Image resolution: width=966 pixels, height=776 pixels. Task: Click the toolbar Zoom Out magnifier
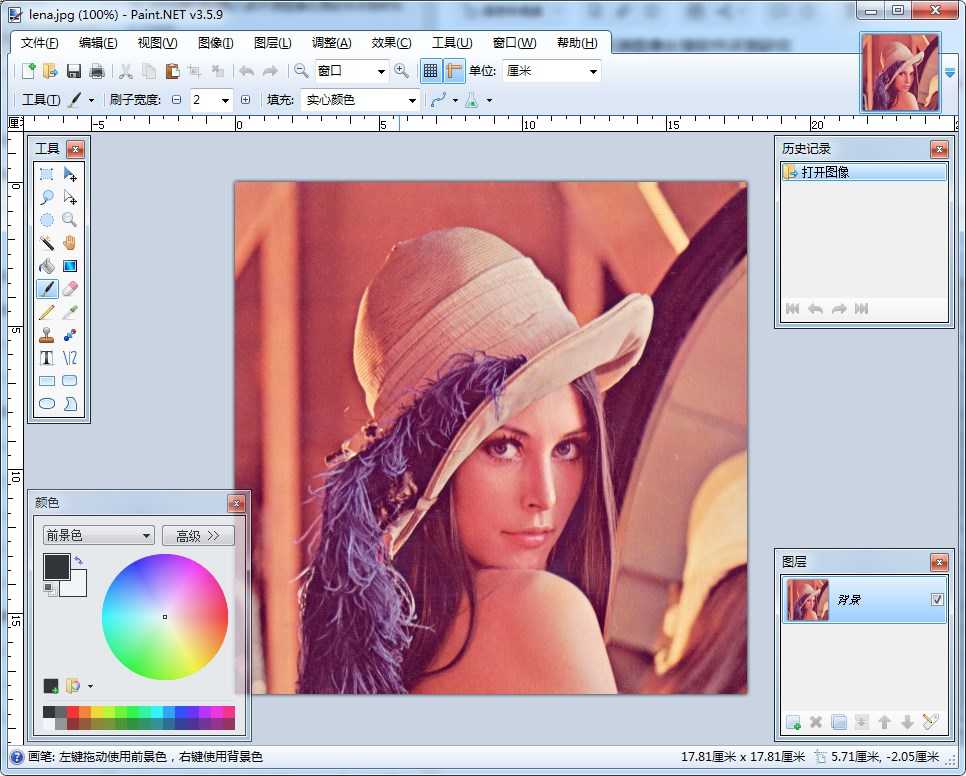[301, 71]
